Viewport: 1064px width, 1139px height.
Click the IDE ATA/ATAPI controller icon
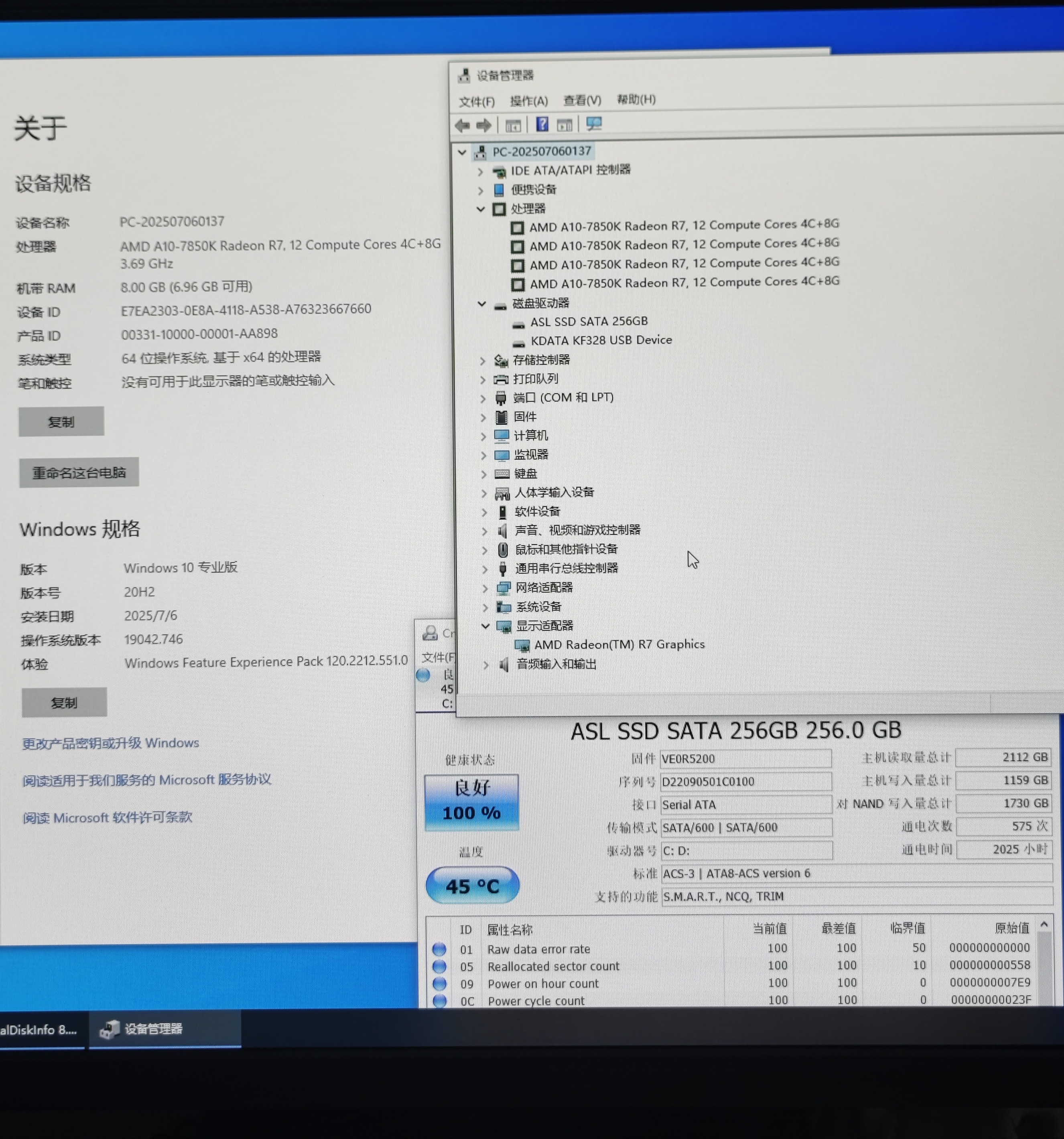coord(500,171)
